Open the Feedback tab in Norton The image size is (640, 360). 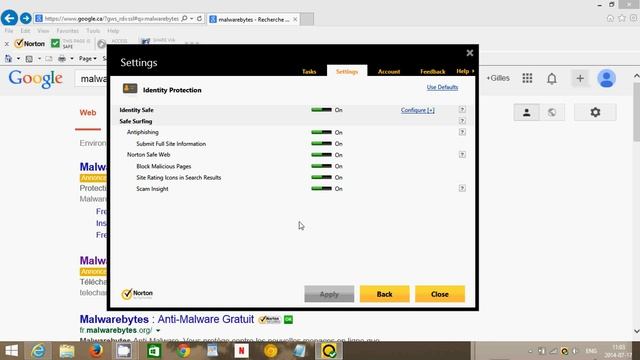433,71
